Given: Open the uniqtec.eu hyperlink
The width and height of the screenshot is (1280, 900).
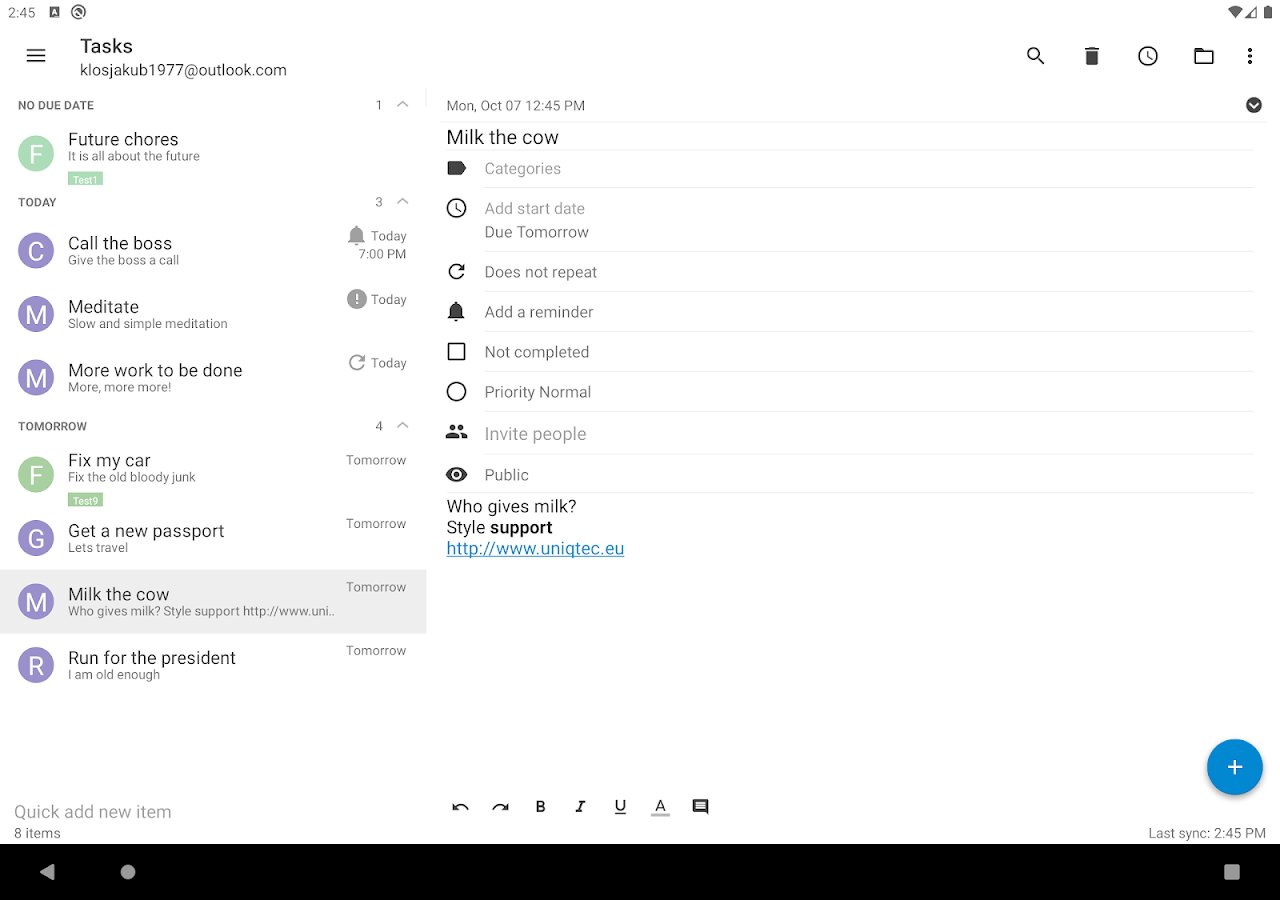Looking at the screenshot, I should [x=535, y=548].
